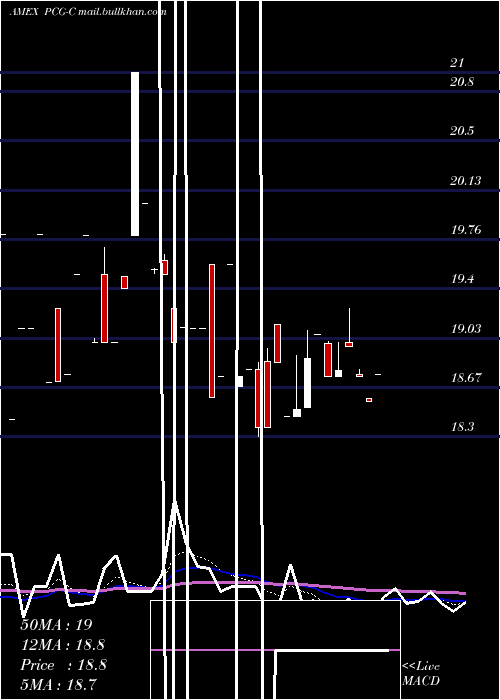The width and height of the screenshot is (500, 700).
Task: Click the 20.5 price axis label
Action: coord(462,131)
